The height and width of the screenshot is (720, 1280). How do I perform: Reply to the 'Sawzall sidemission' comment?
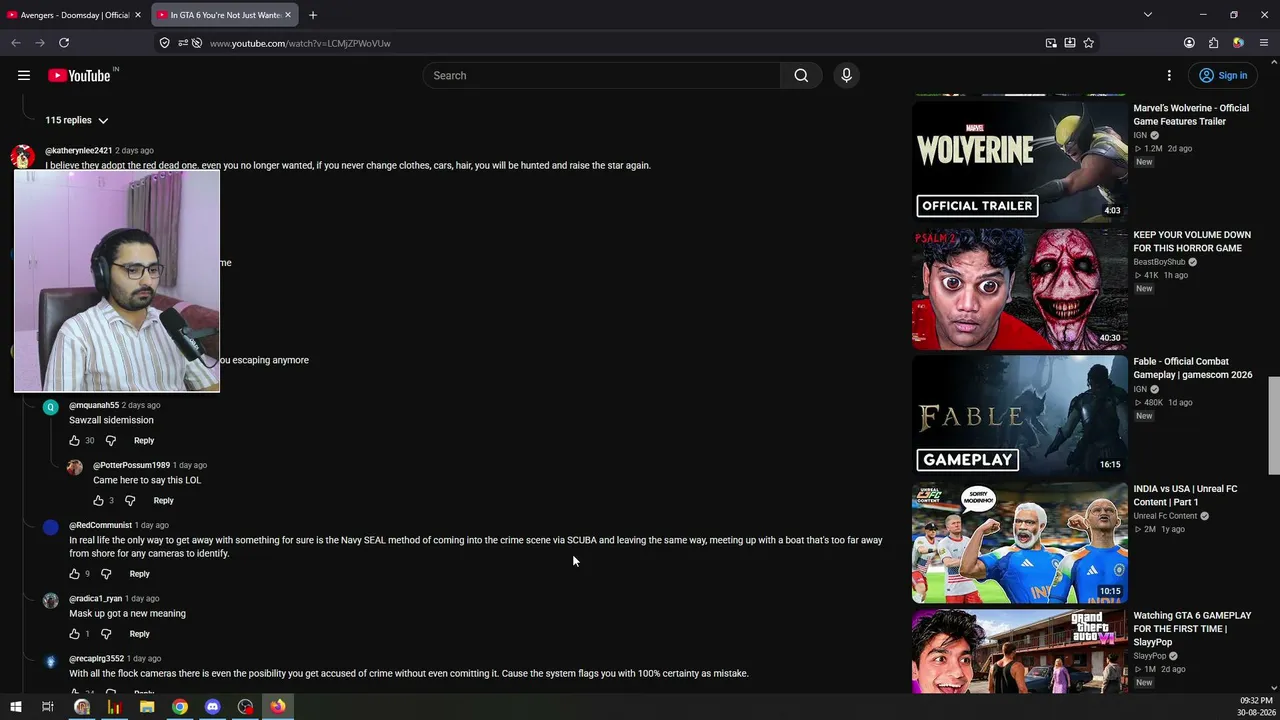(x=144, y=440)
